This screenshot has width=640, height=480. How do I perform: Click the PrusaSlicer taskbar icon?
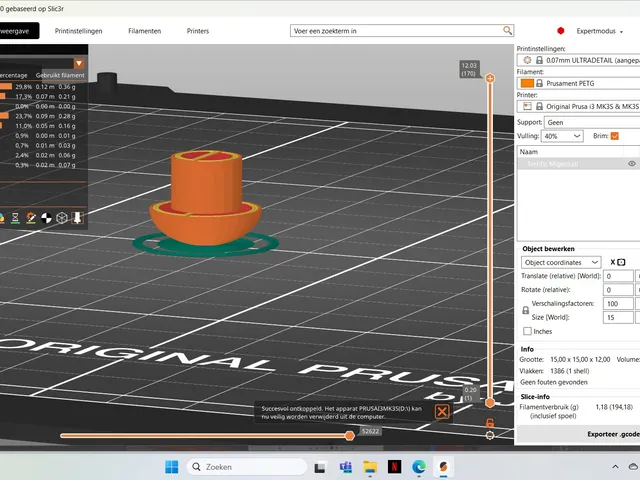(x=443, y=467)
